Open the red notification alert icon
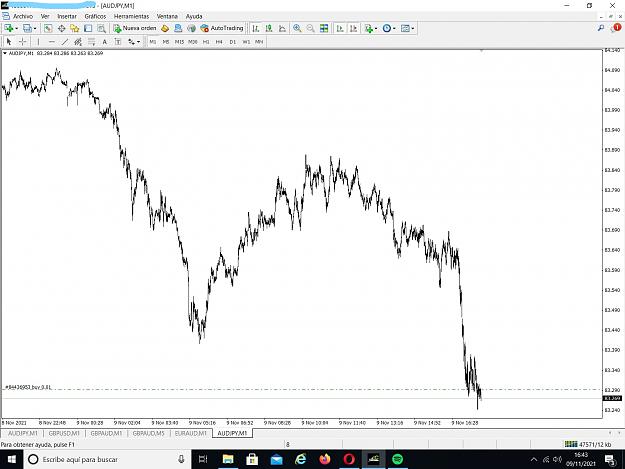The width and height of the screenshot is (625, 469). point(616,28)
